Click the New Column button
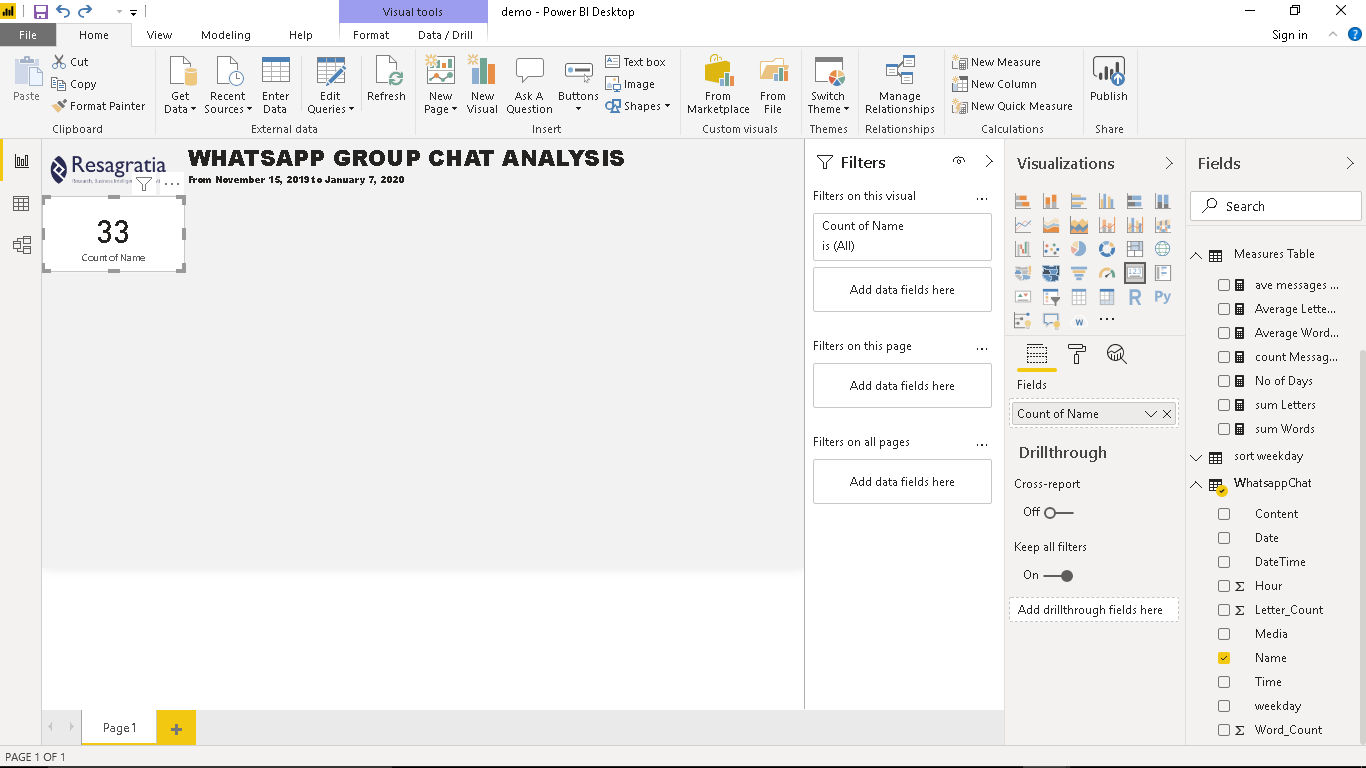 pyautogui.click(x=995, y=84)
